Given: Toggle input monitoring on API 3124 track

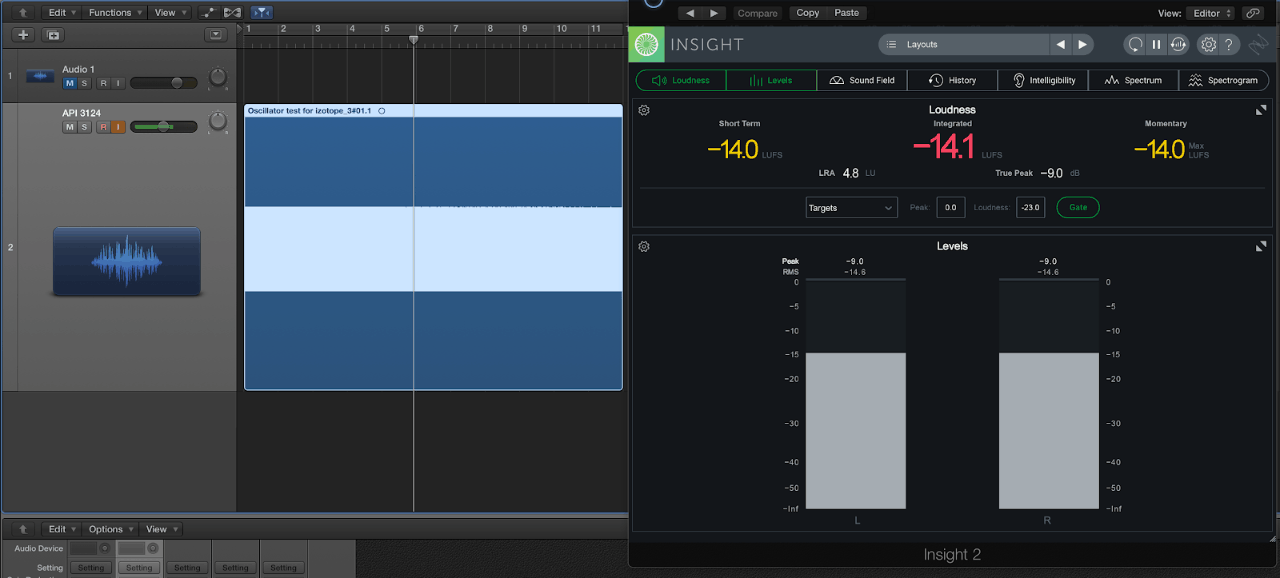Looking at the screenshot, I should (118, 127).
